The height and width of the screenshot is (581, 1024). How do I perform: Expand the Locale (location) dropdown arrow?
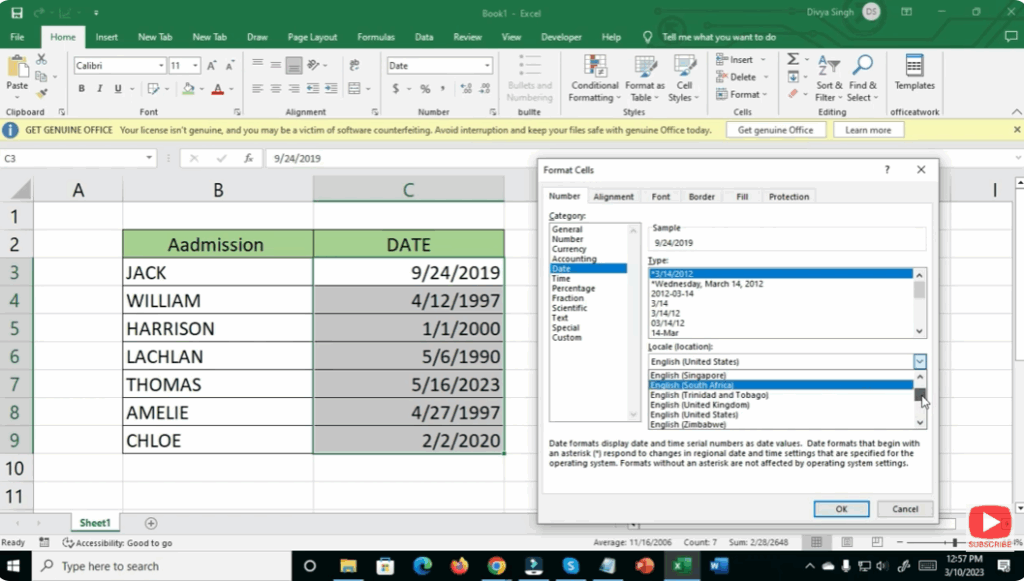pos(919,361)
